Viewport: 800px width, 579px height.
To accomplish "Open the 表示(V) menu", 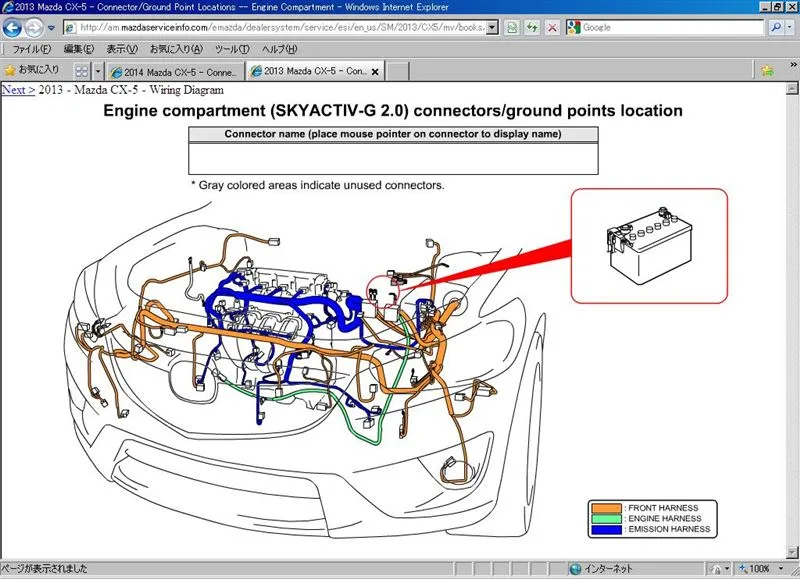I will 121,49.
